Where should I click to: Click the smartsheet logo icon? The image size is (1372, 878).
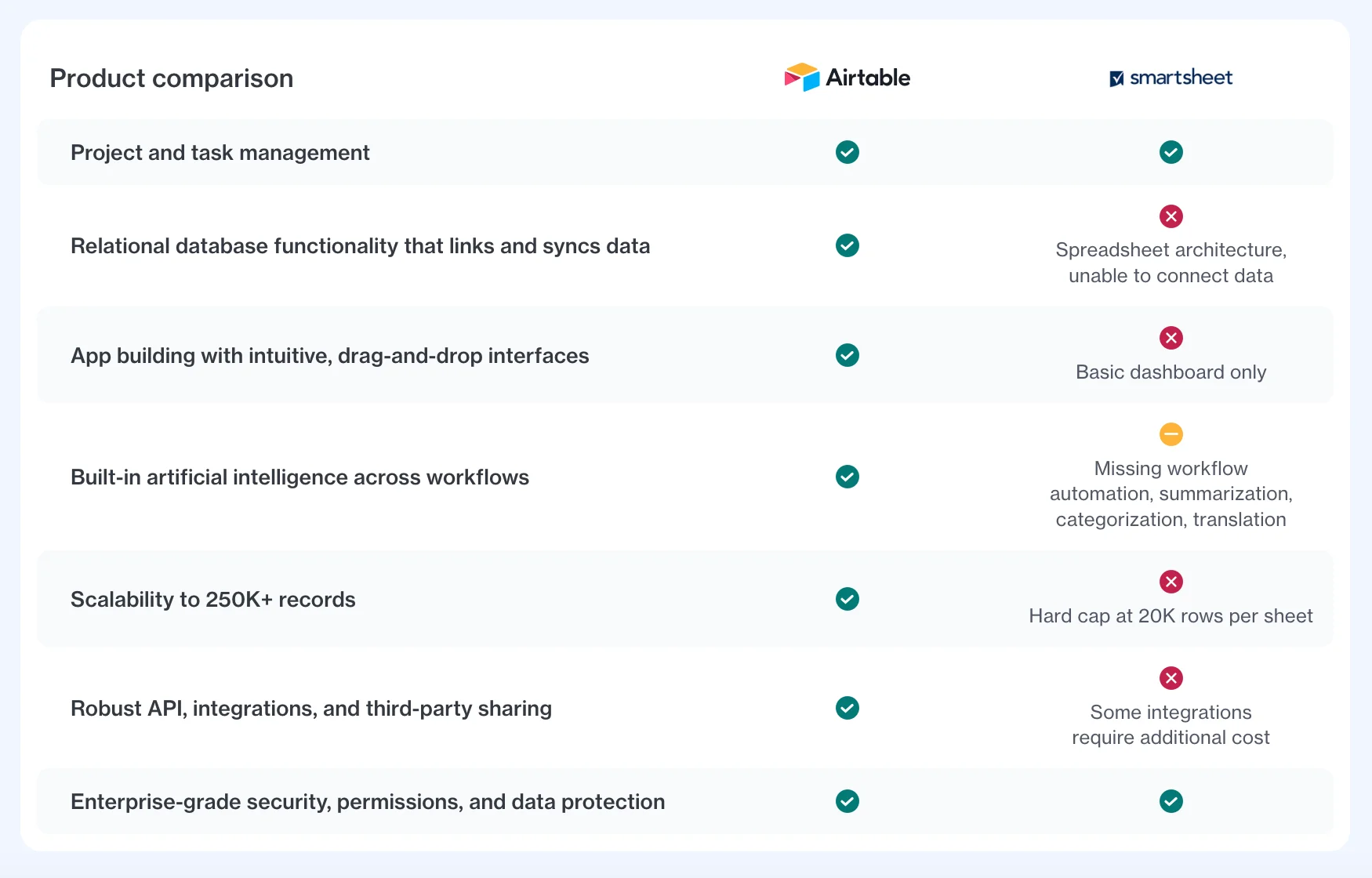click(x=1116, y=78)
